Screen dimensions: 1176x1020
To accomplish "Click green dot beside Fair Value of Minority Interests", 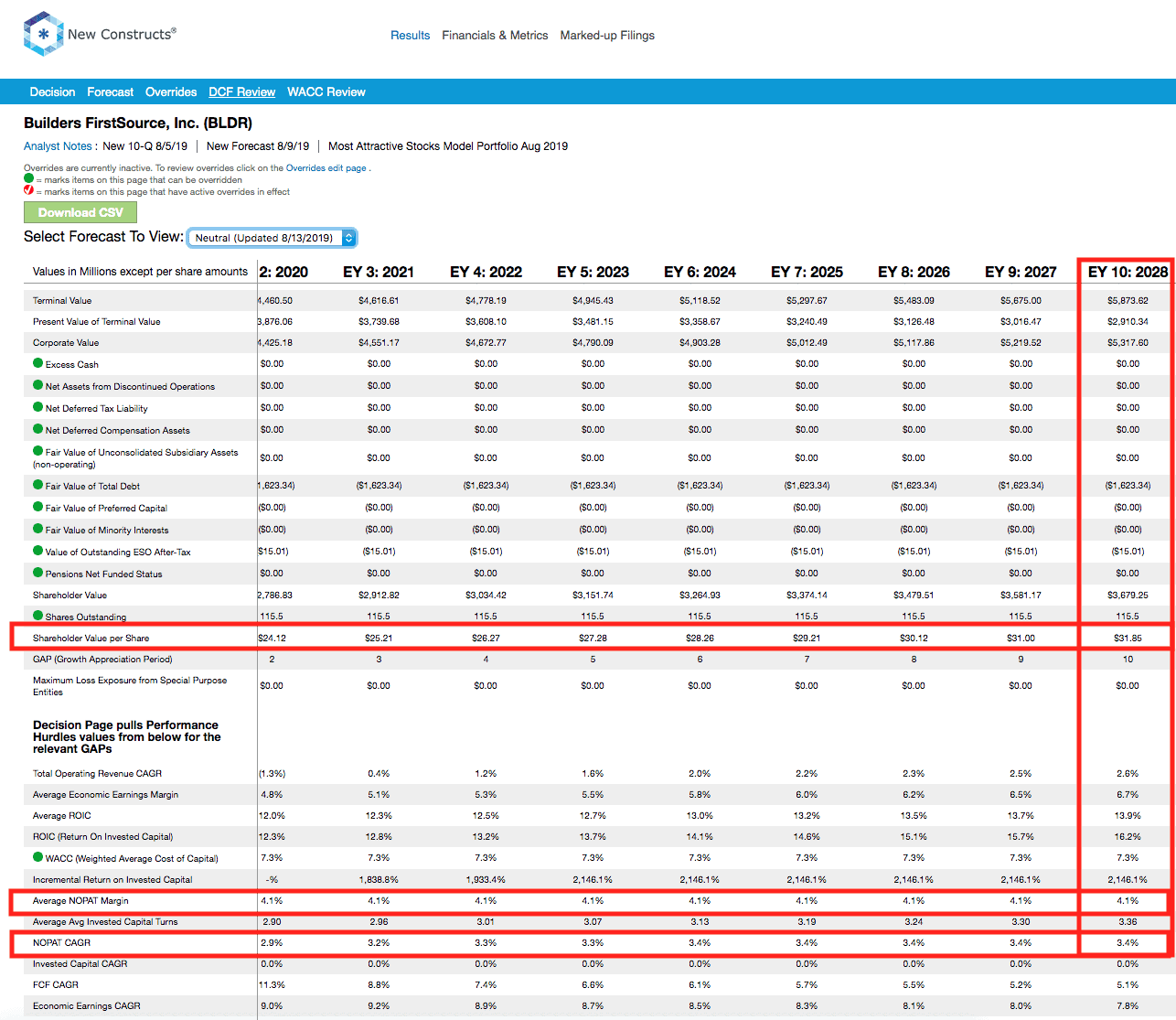I will pyautogui.click(x=38, y=529).
